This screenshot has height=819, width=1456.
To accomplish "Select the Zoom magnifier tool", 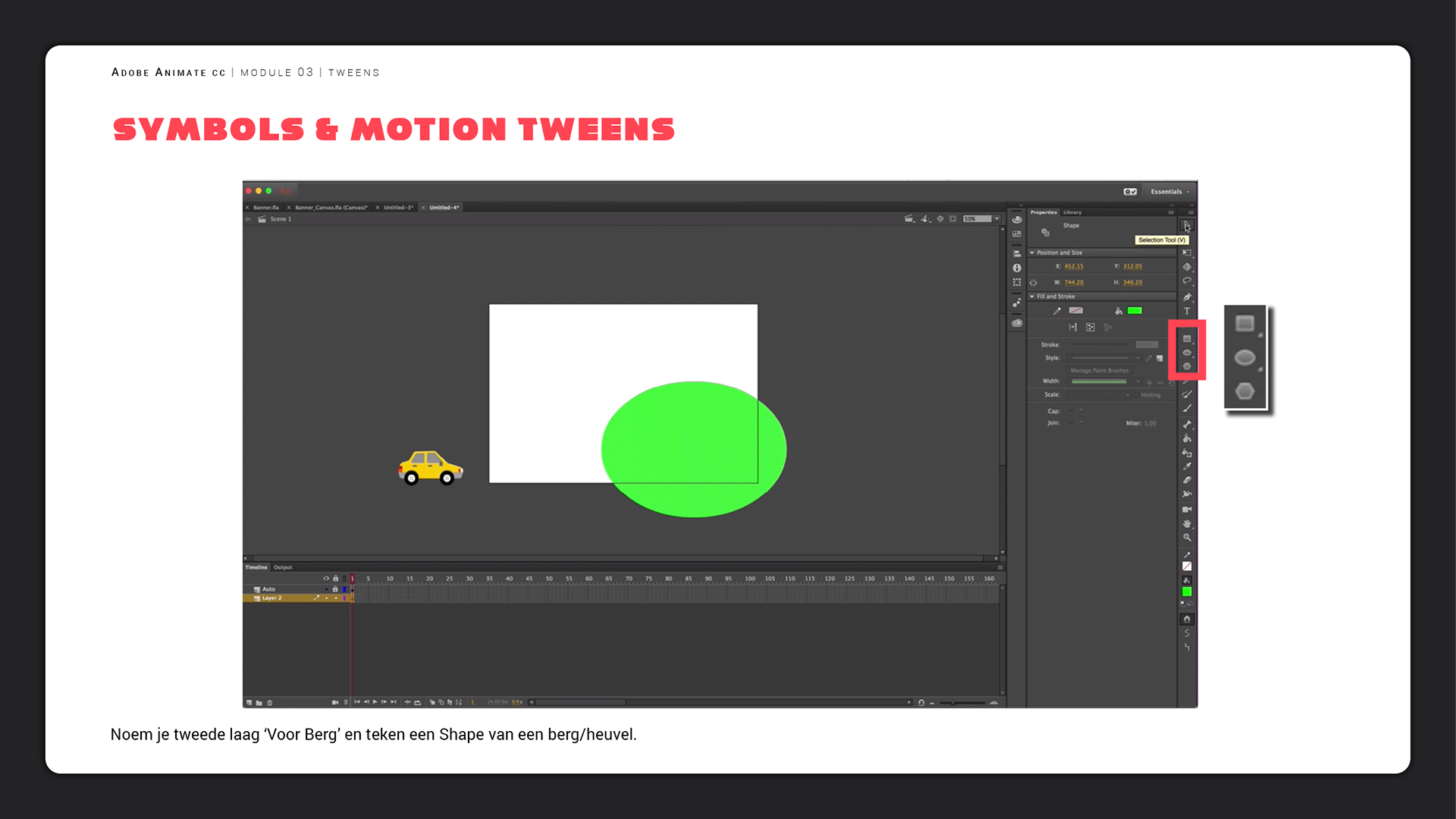I will coord(1187,538).
